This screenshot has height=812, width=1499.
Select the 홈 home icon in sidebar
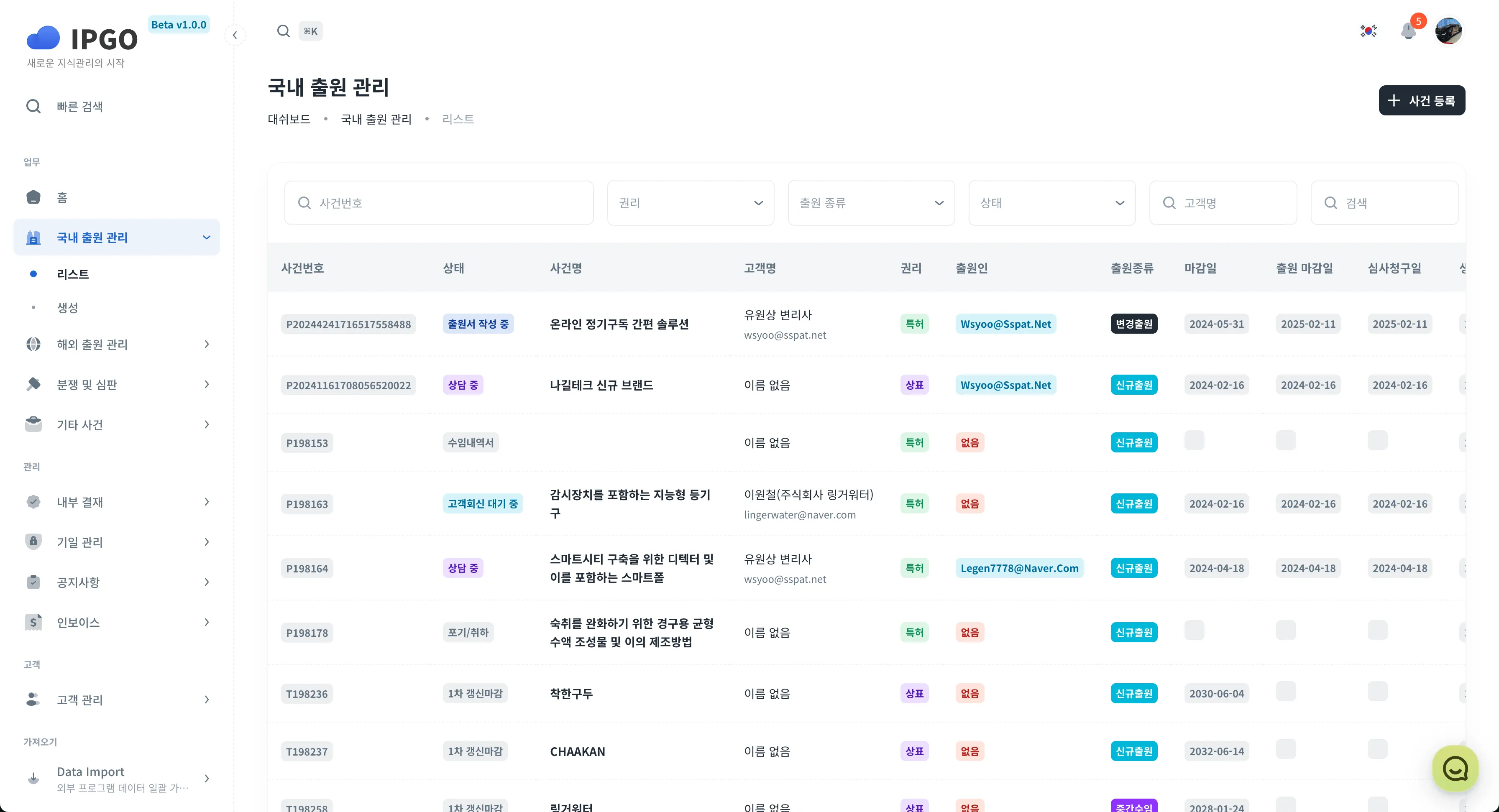(x=33, y=197)
